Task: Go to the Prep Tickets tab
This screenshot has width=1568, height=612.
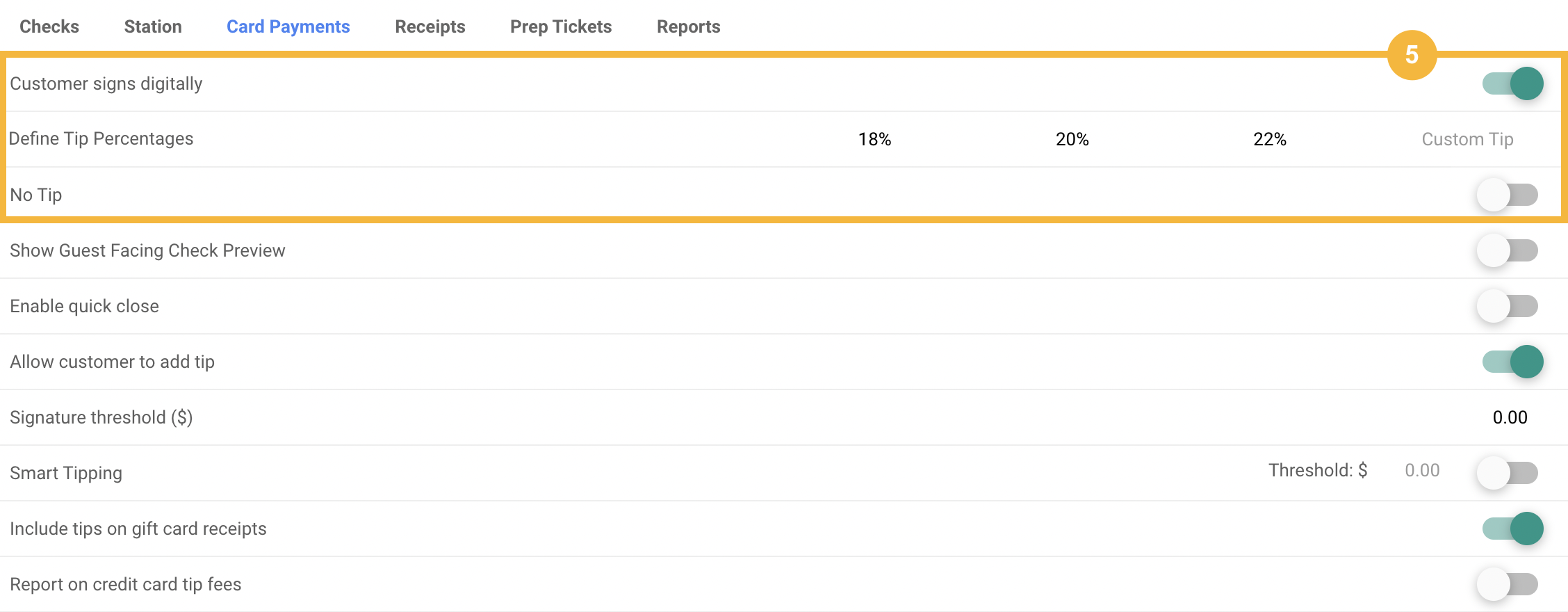Action: [561, 26]
